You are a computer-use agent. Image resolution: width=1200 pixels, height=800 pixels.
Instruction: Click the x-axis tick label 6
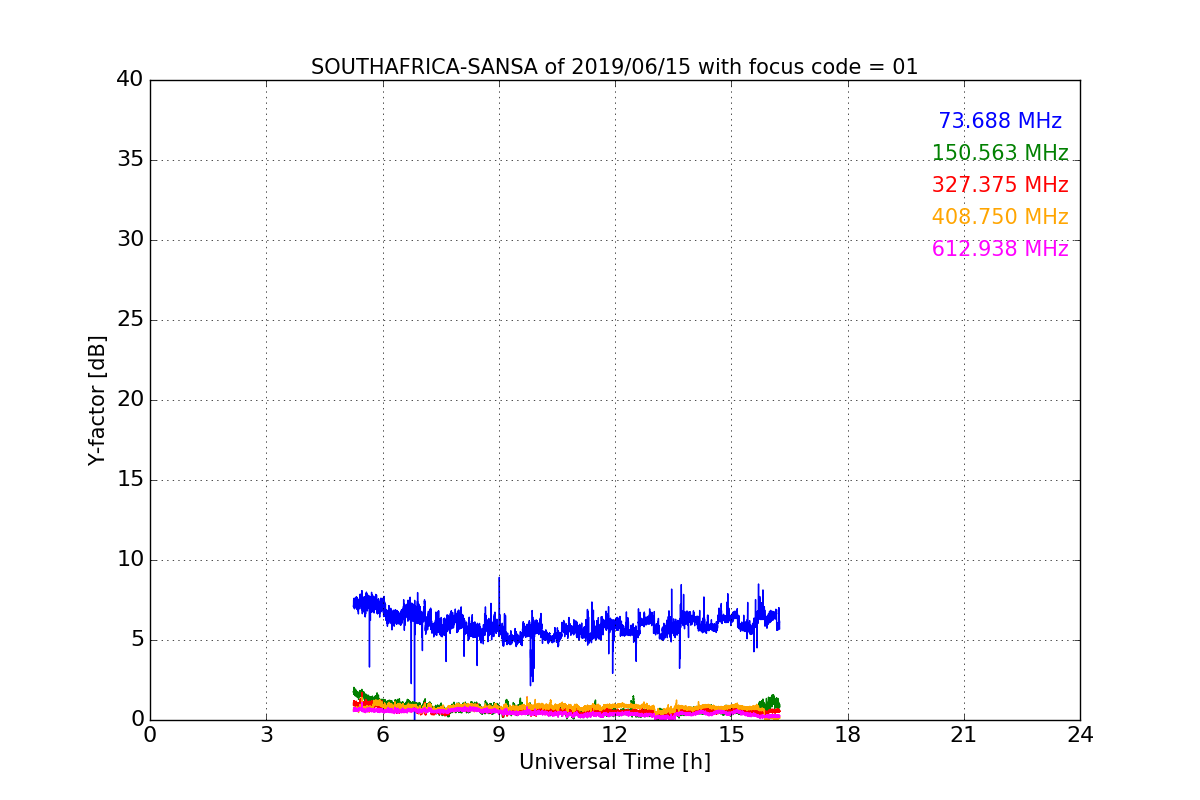click(x=382, y=734)
